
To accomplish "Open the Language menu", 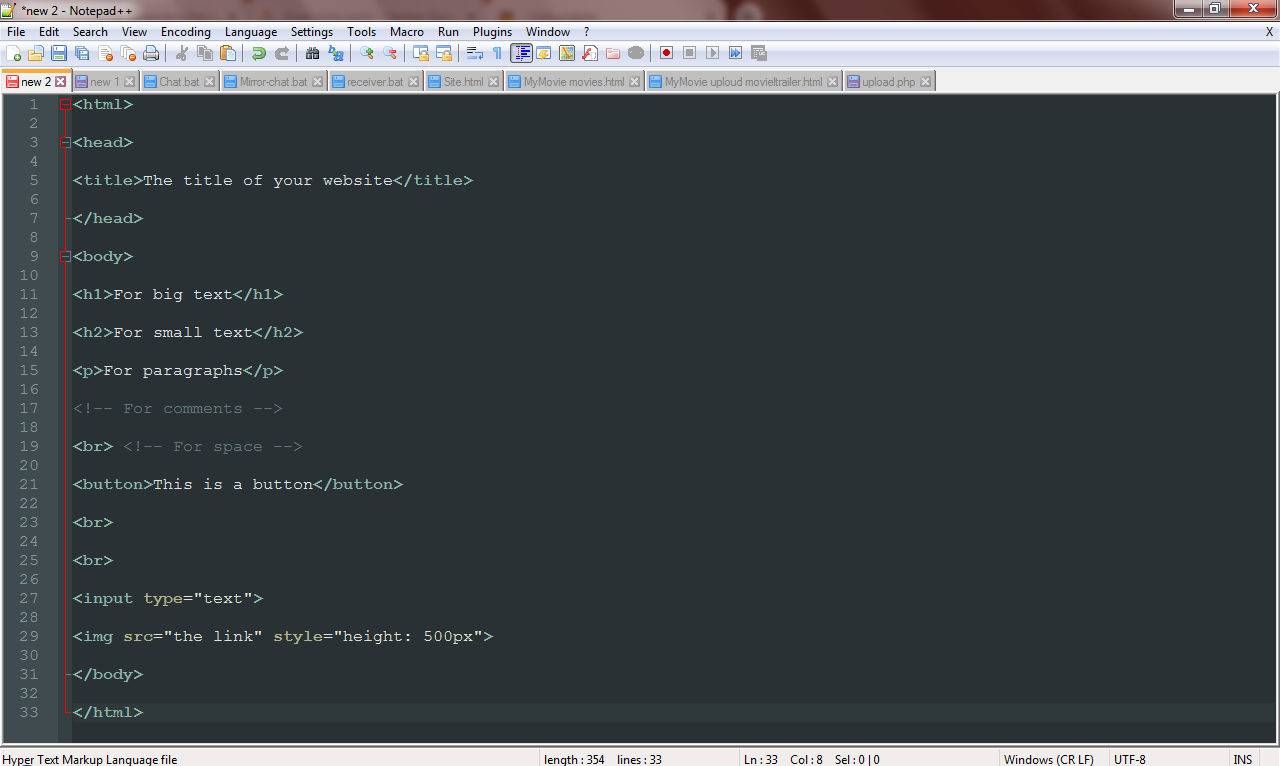I will pyautogui.click(x=251, y=31).
